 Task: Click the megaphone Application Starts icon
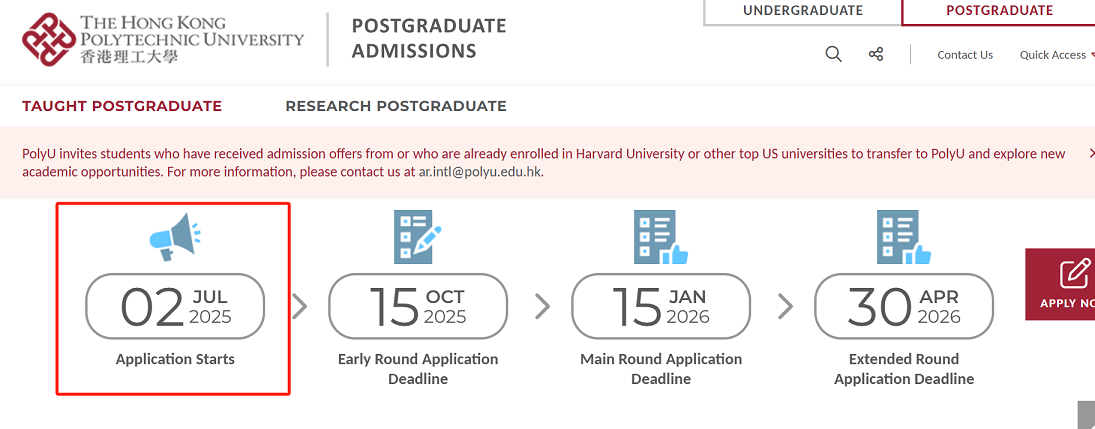(x=175, y=237)
